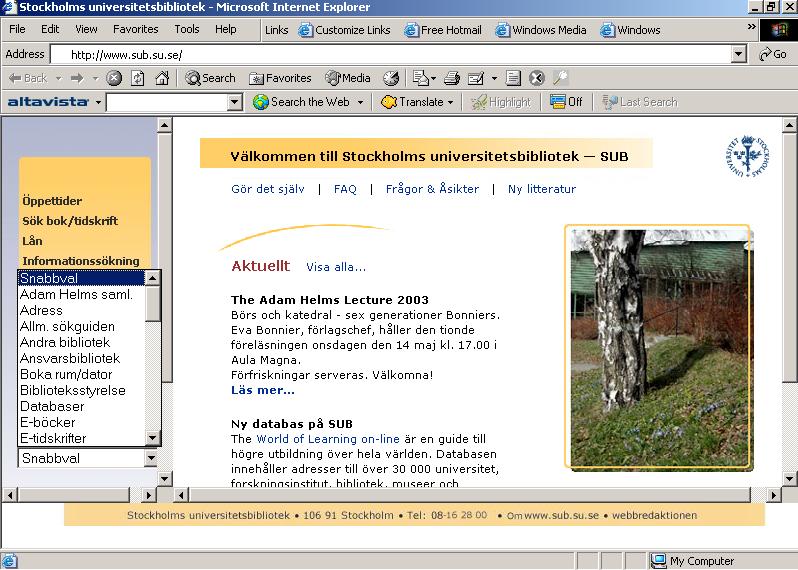Viewport: 798px width, 570px height.
Task: Click the Back navigation arrow
Action: tap(28, 78)
